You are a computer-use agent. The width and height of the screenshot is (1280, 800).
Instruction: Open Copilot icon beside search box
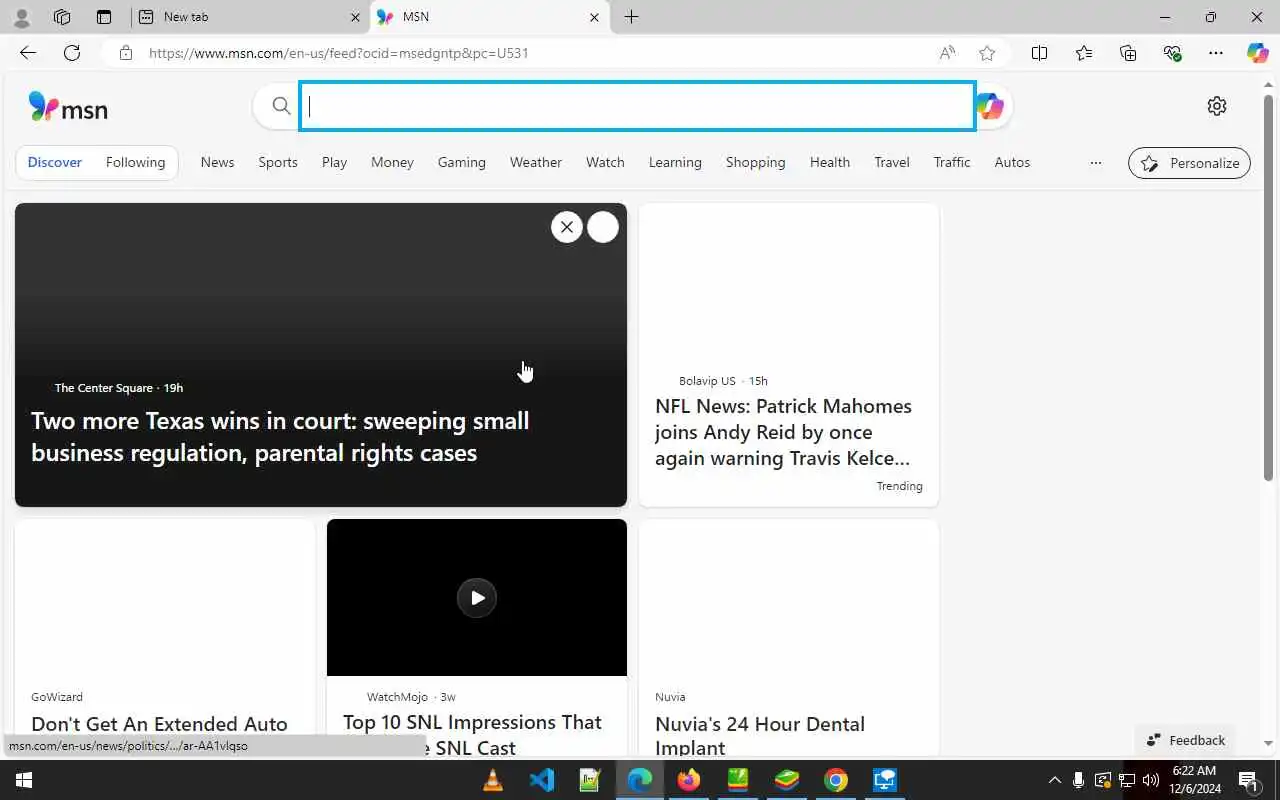990,106
